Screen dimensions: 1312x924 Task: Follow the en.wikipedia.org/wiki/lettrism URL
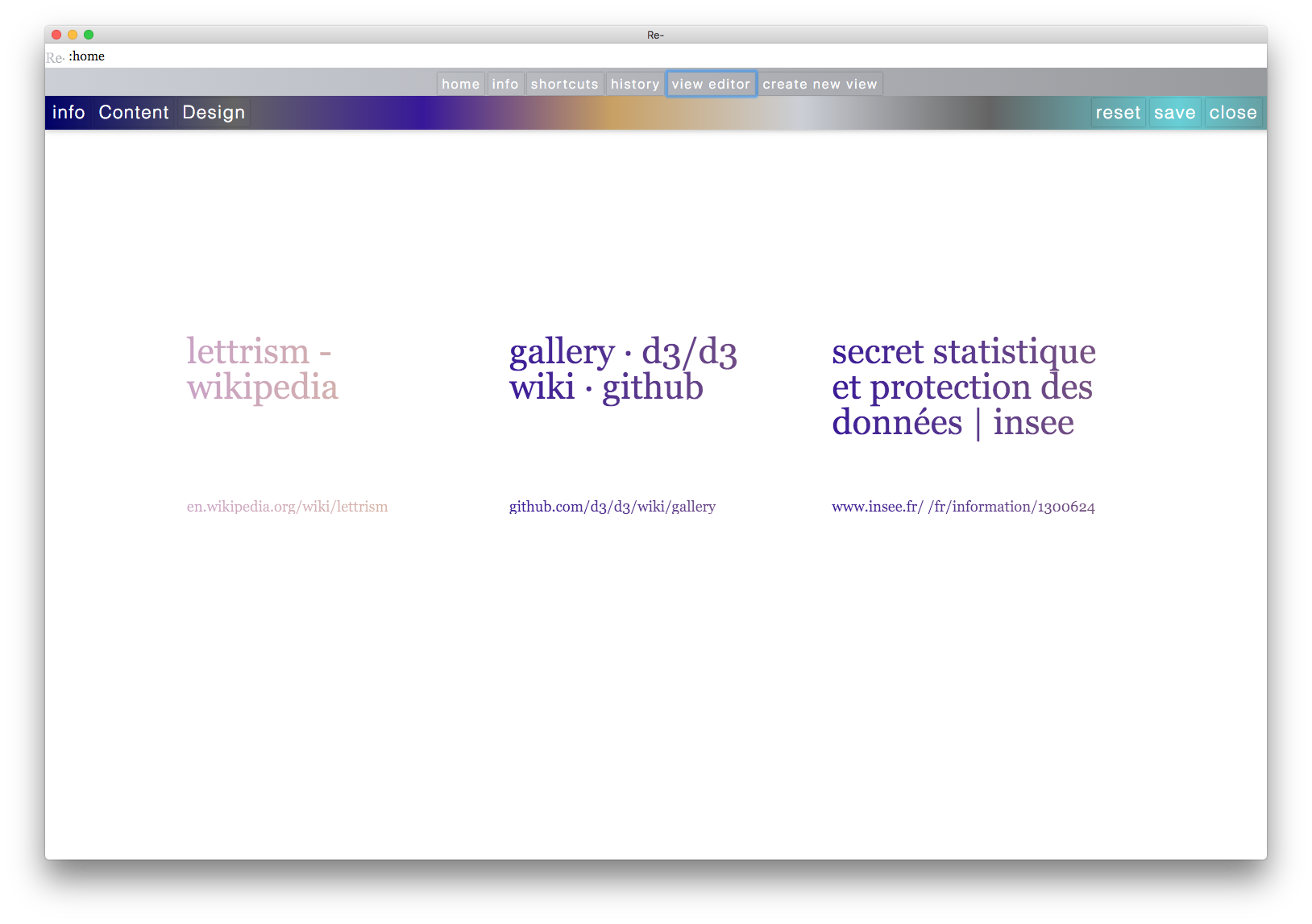click(x=287, y=507)
